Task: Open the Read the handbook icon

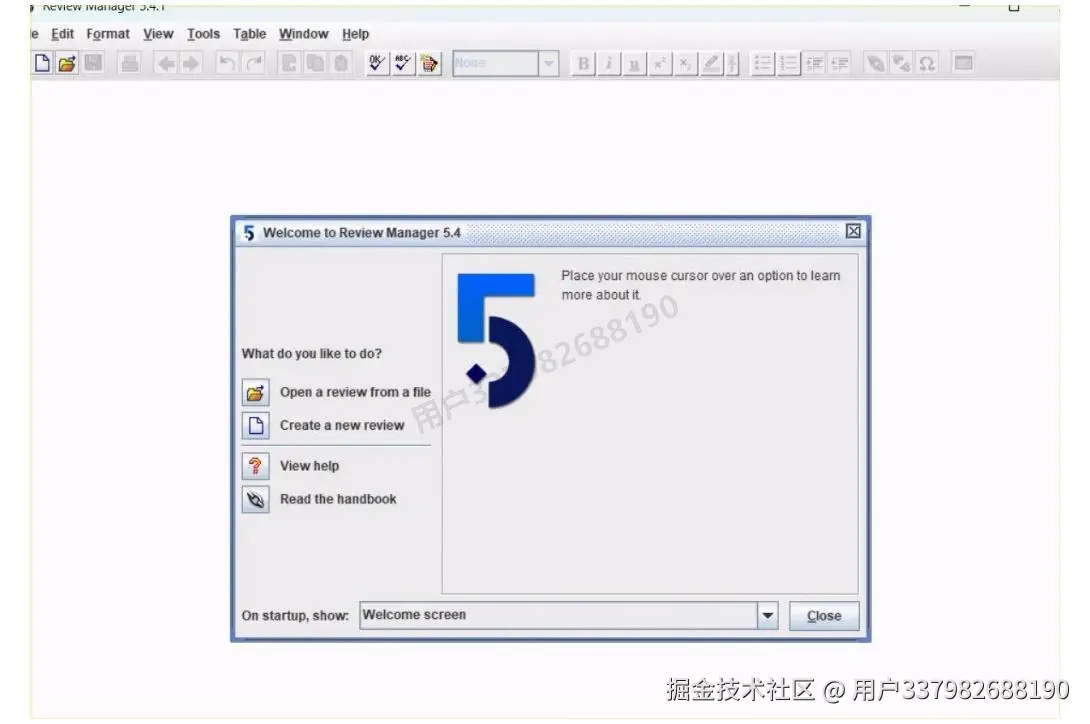Action: point(255,498)
